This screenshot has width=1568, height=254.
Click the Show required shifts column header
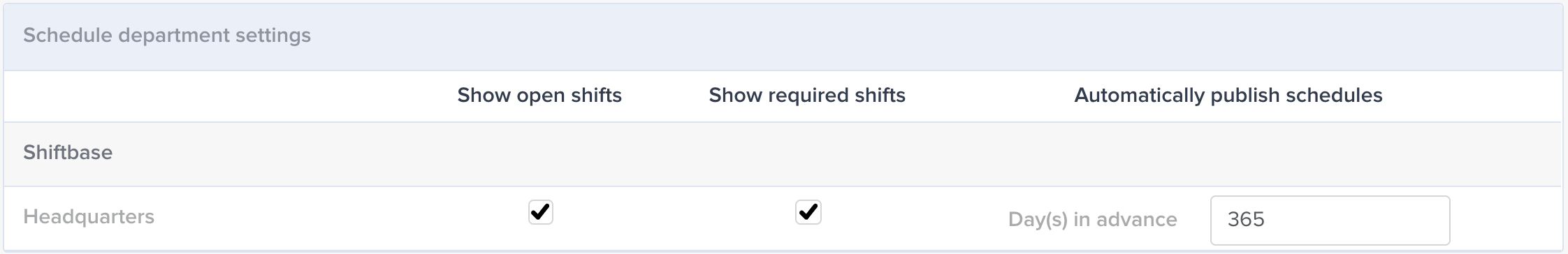[x=807, y=96]
